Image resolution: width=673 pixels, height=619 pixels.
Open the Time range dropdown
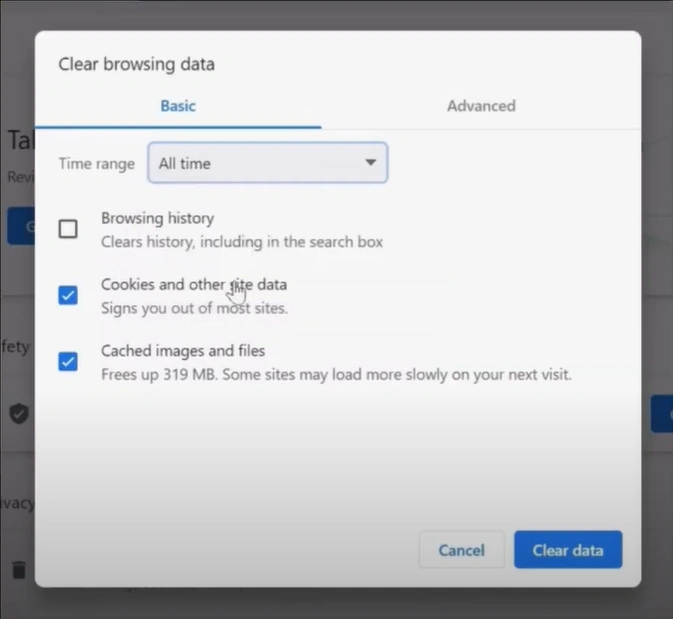click(x=267, y=163)
